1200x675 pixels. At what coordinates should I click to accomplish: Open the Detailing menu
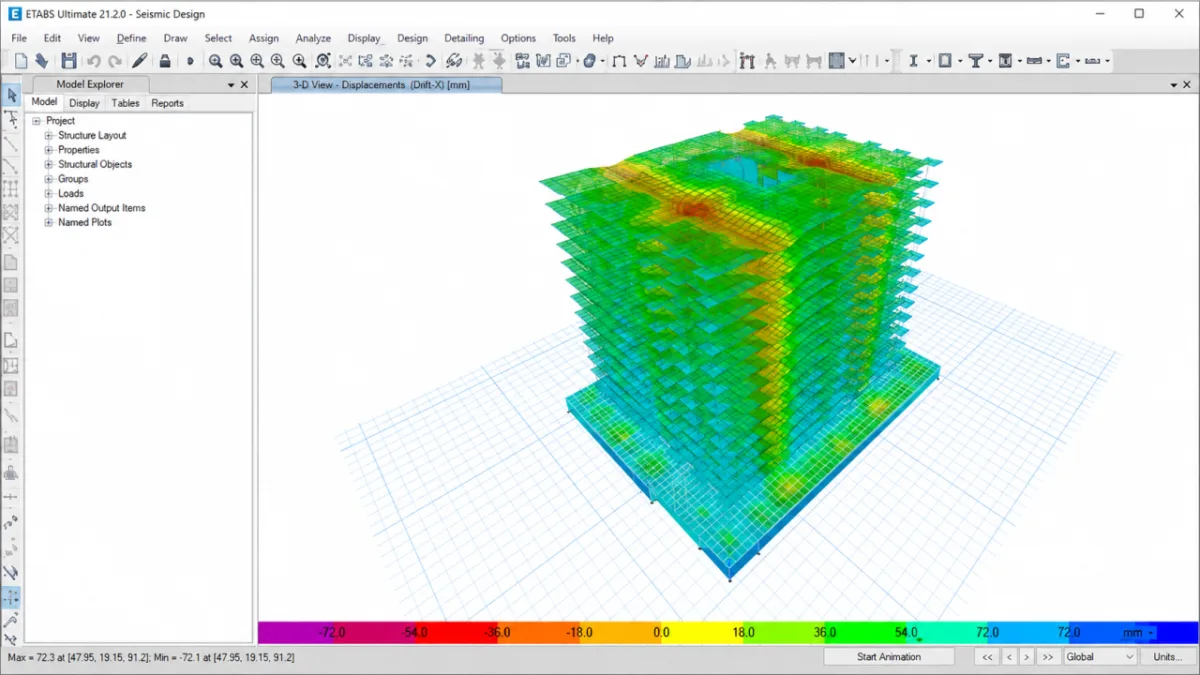tap(464, 38)
